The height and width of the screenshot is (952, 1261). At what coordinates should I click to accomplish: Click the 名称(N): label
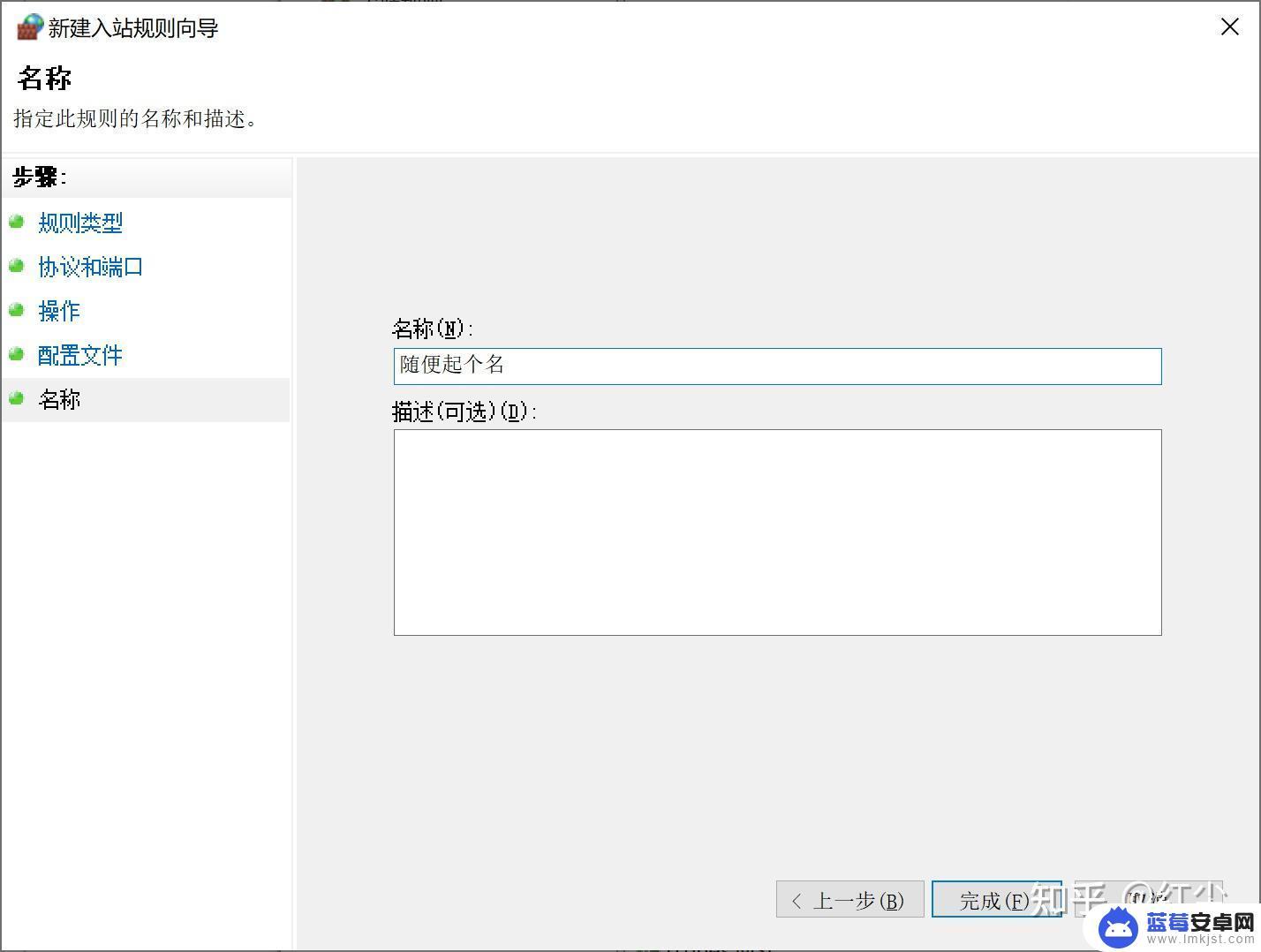pyautogui.click(x=433, y=329)
